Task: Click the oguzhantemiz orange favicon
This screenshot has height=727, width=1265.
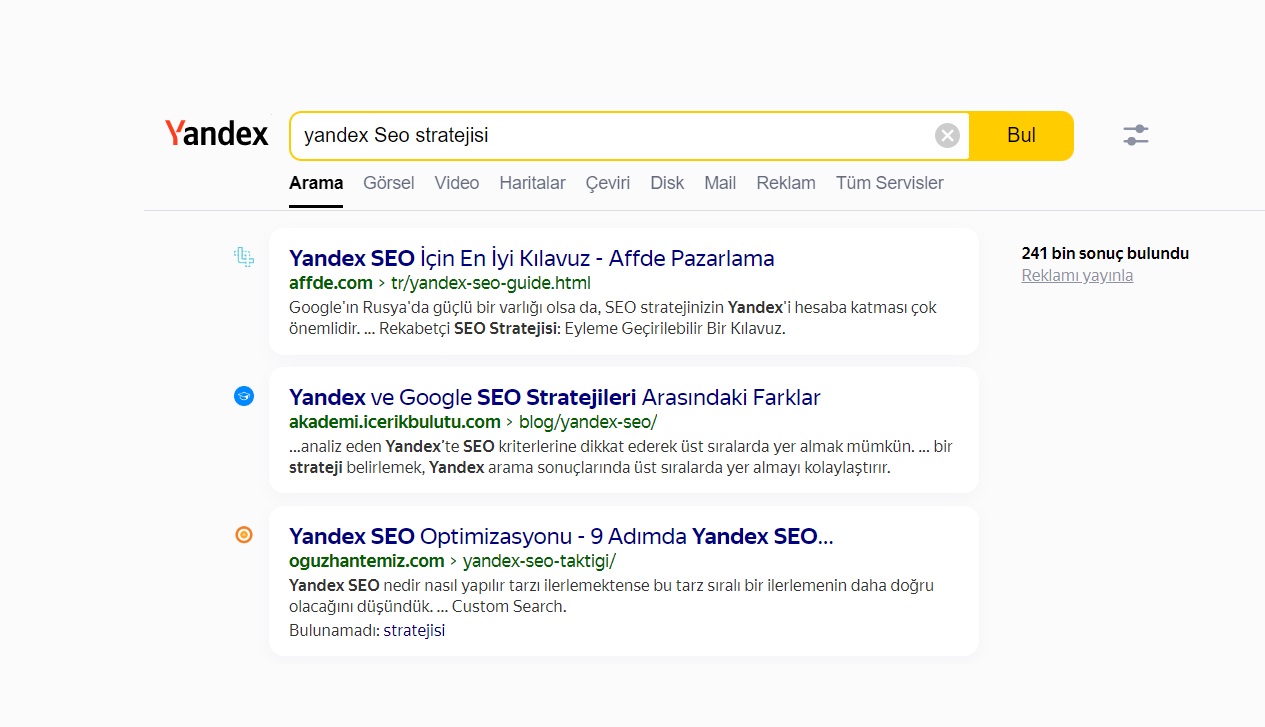Action: pyautogui.click(x=244, y=535)
